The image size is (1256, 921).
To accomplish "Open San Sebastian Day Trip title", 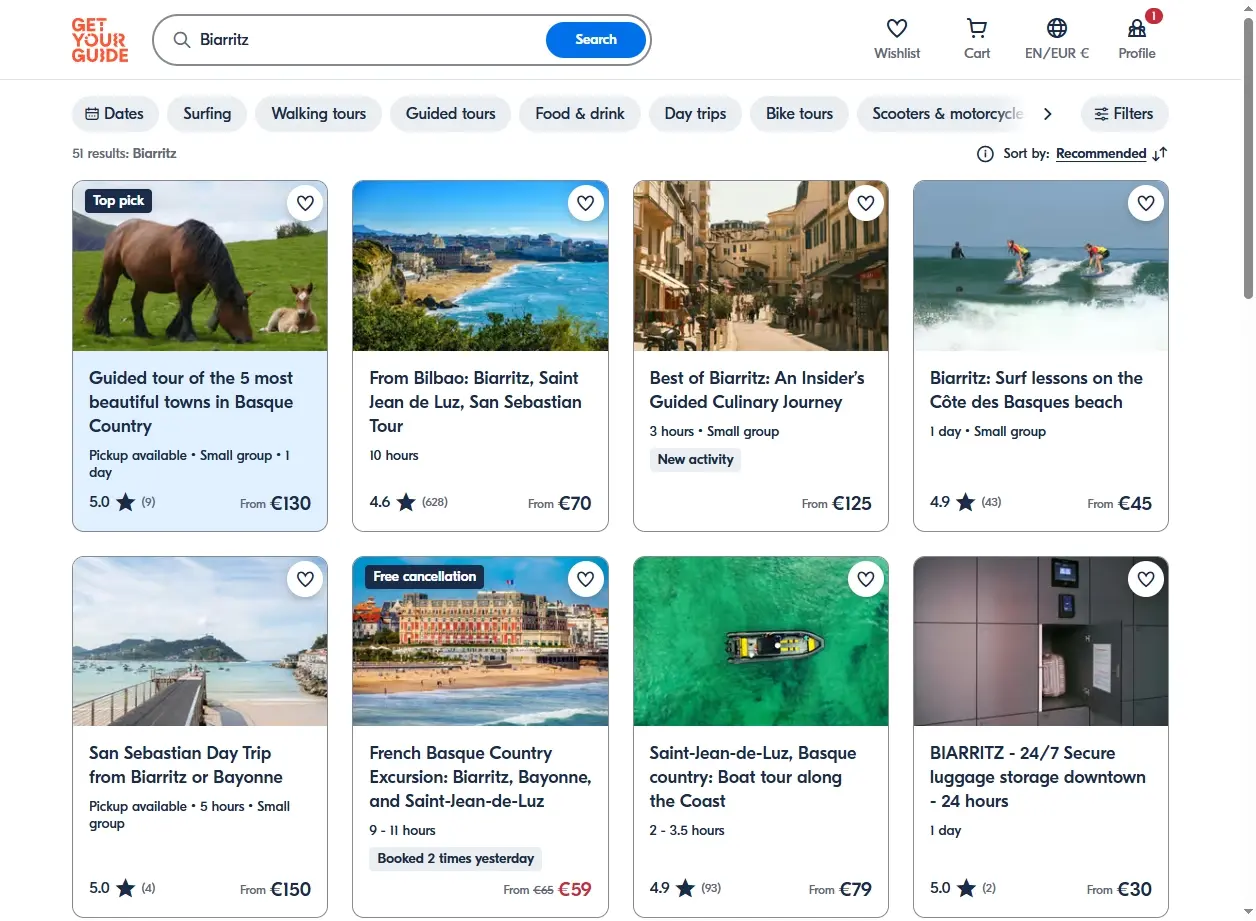I will click(x=186, y=765).
